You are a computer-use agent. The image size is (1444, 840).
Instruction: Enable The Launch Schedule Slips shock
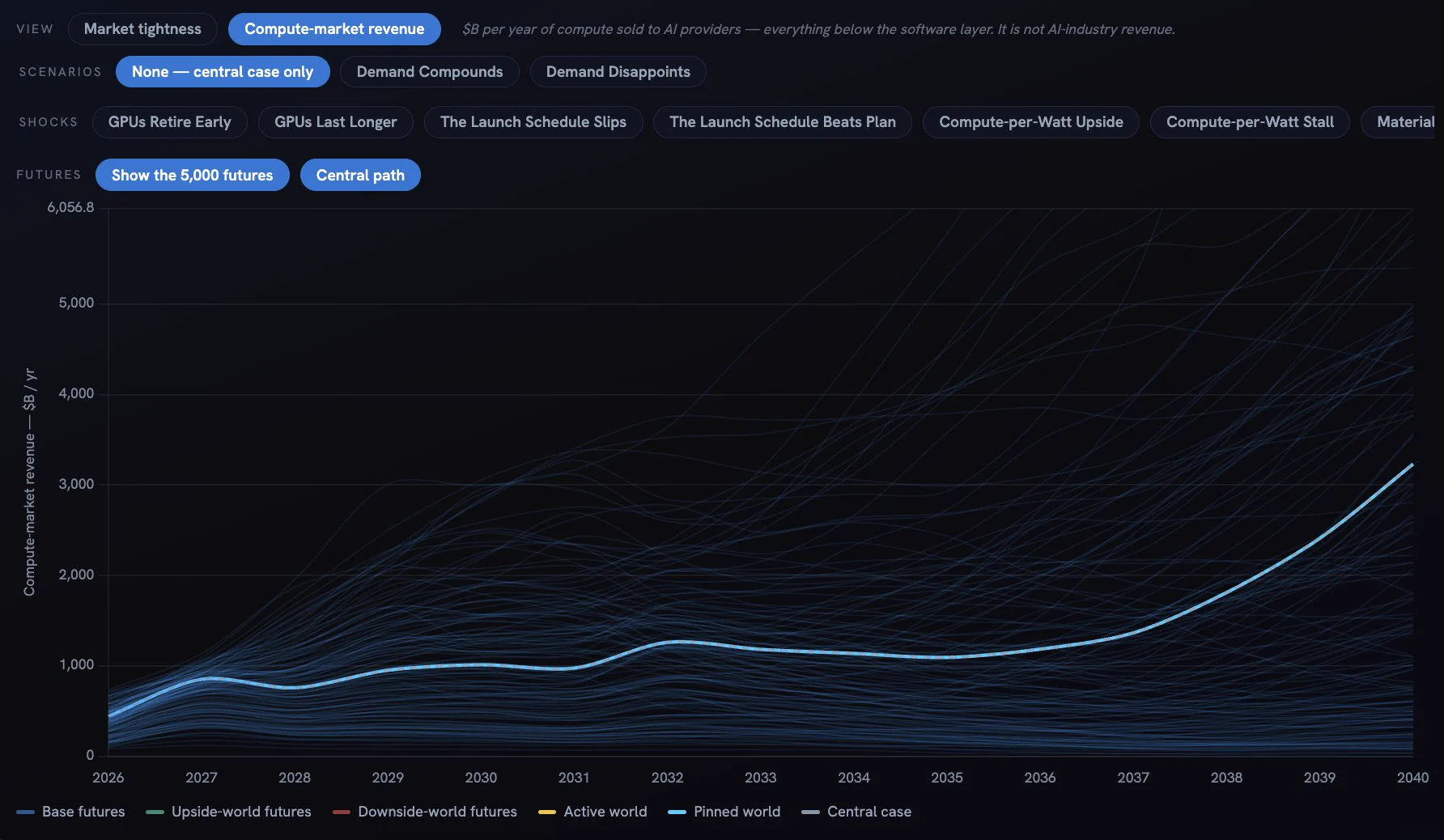coord(533,122)
